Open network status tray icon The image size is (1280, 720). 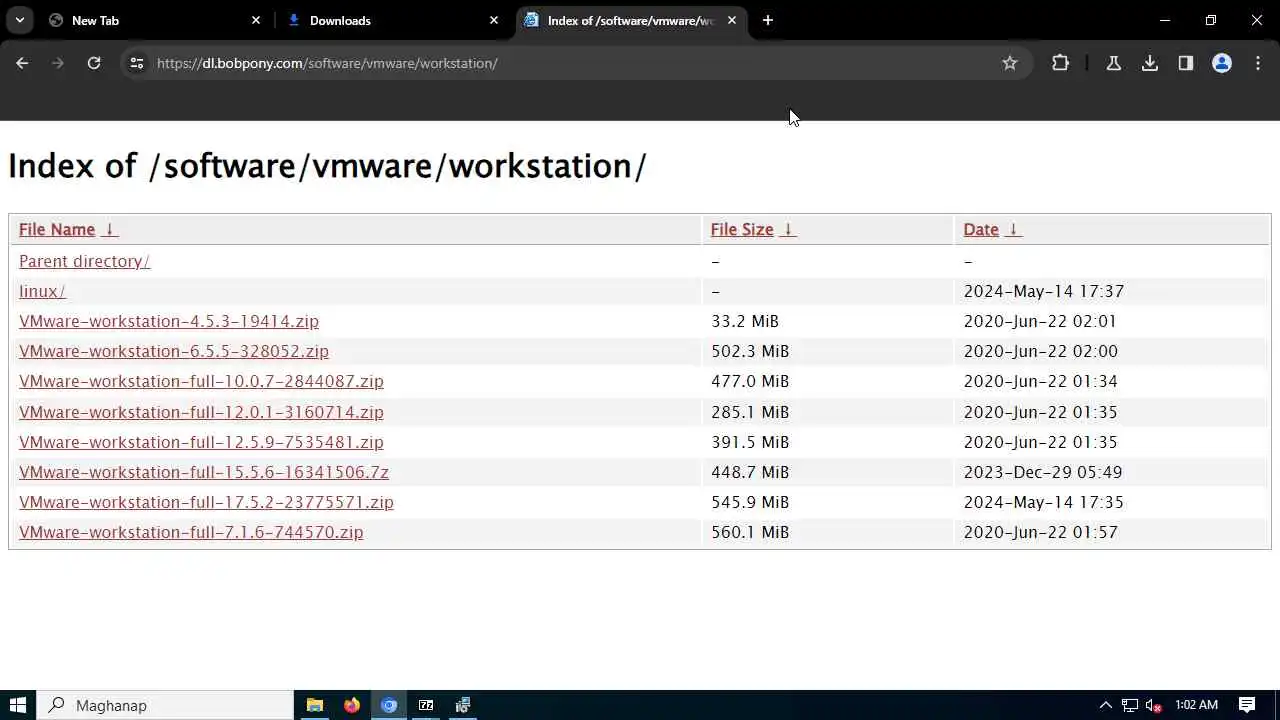tap(1130, 705)
